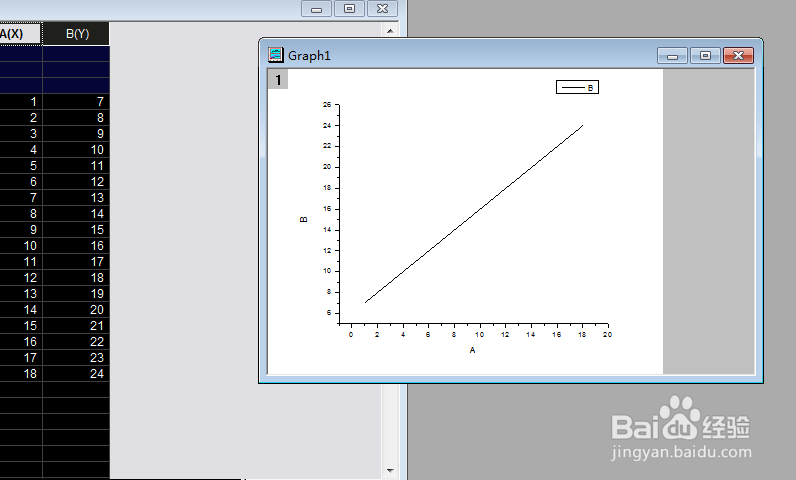Click the A(X) column header
The width and height of the screenshot is (796, 480).
pyautogui.click(x=20, y=34)
